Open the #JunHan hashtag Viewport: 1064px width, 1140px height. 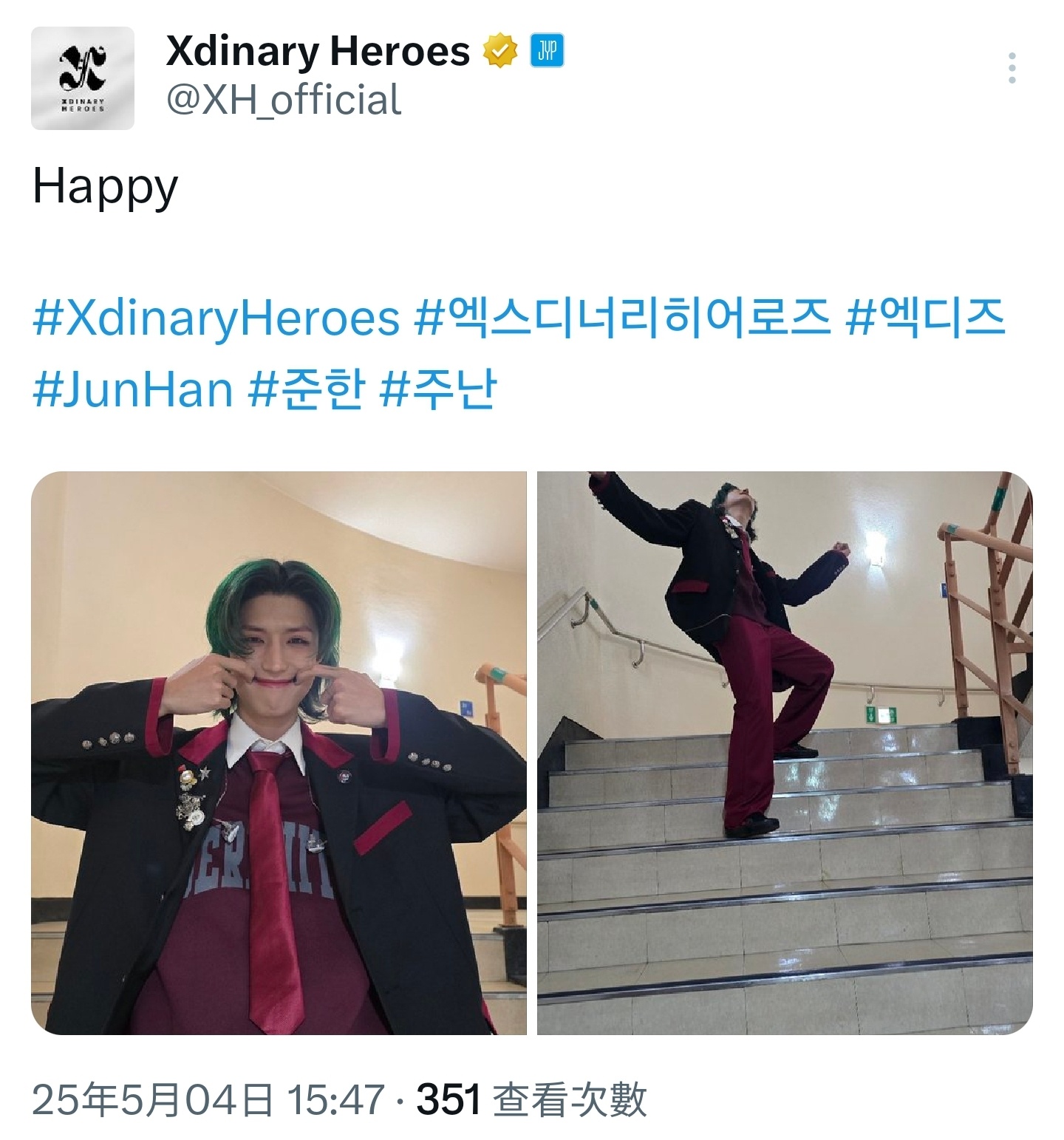tap(133, 389)
